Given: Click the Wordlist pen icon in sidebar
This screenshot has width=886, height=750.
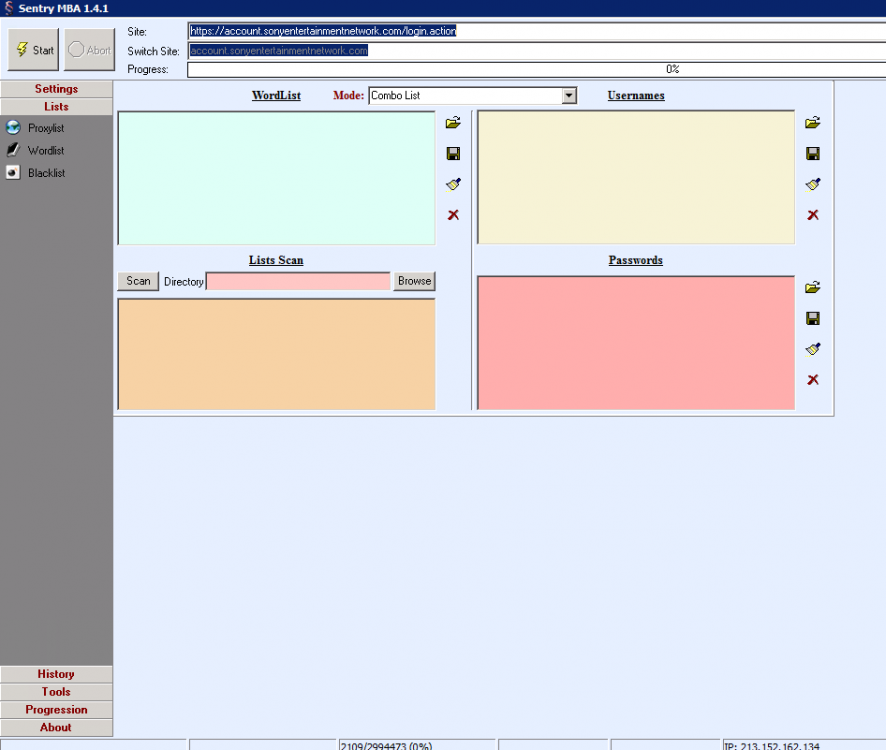Looking at the screenshot, I should [x=13, y=150].
